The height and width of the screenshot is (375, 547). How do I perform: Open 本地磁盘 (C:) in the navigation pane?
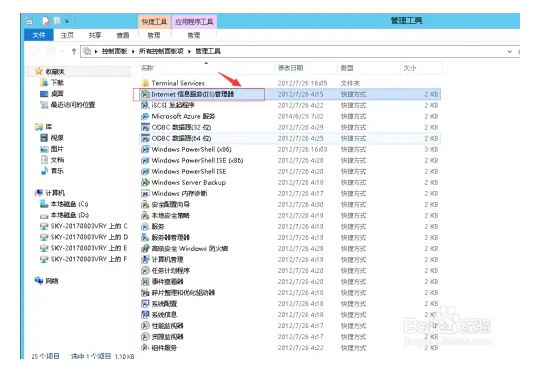[x=69, y=204]
